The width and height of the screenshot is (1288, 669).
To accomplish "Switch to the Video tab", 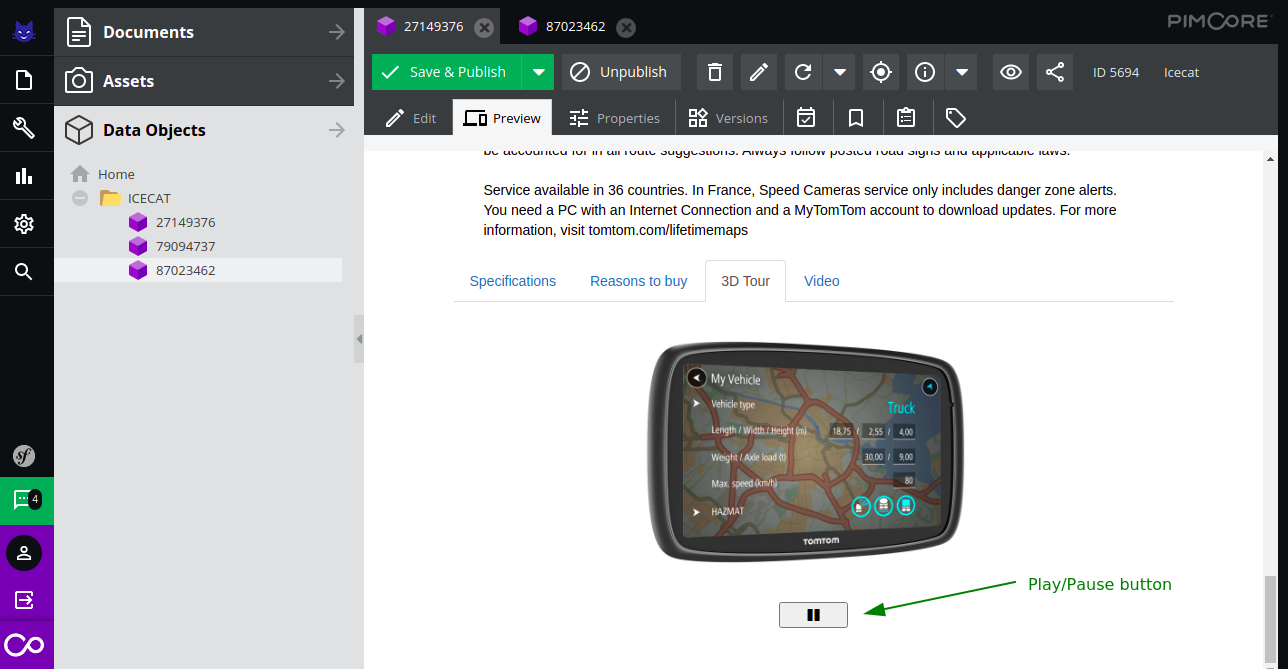I will 822,281.
